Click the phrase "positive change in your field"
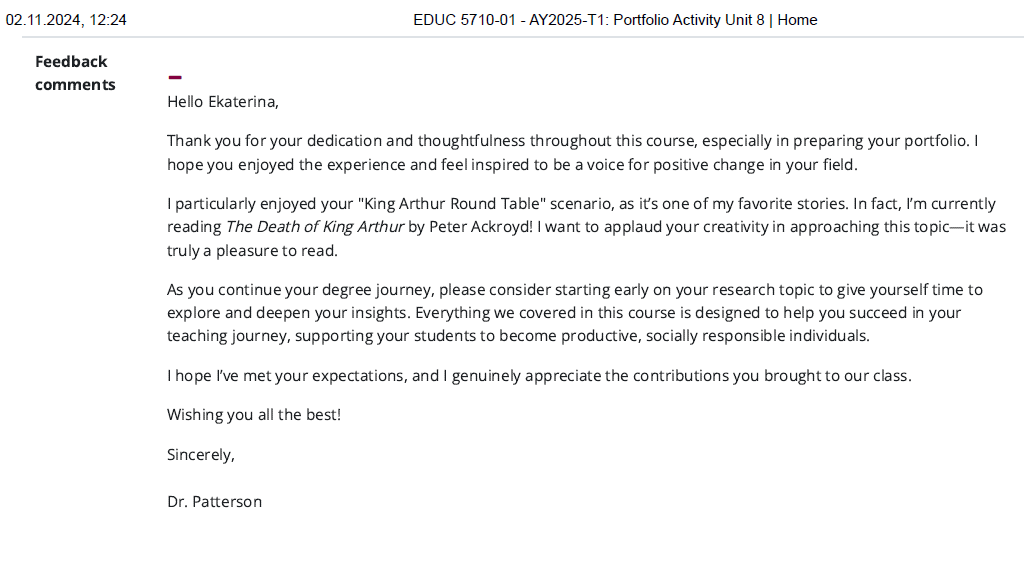 (750, 165)
